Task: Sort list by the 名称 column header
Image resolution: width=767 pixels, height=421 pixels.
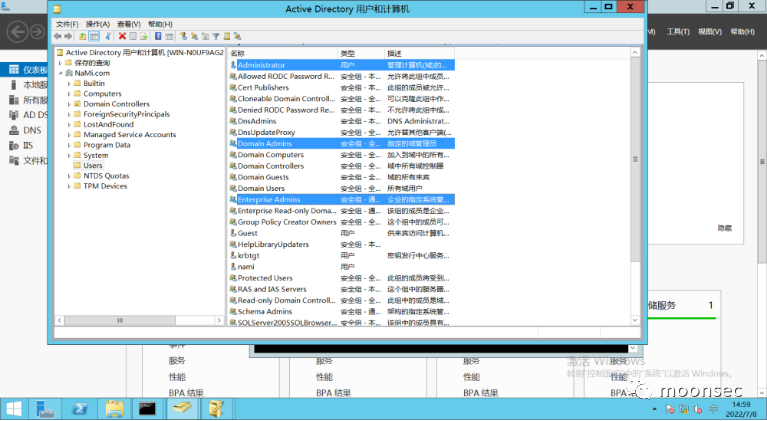Action: pos(282,53)
